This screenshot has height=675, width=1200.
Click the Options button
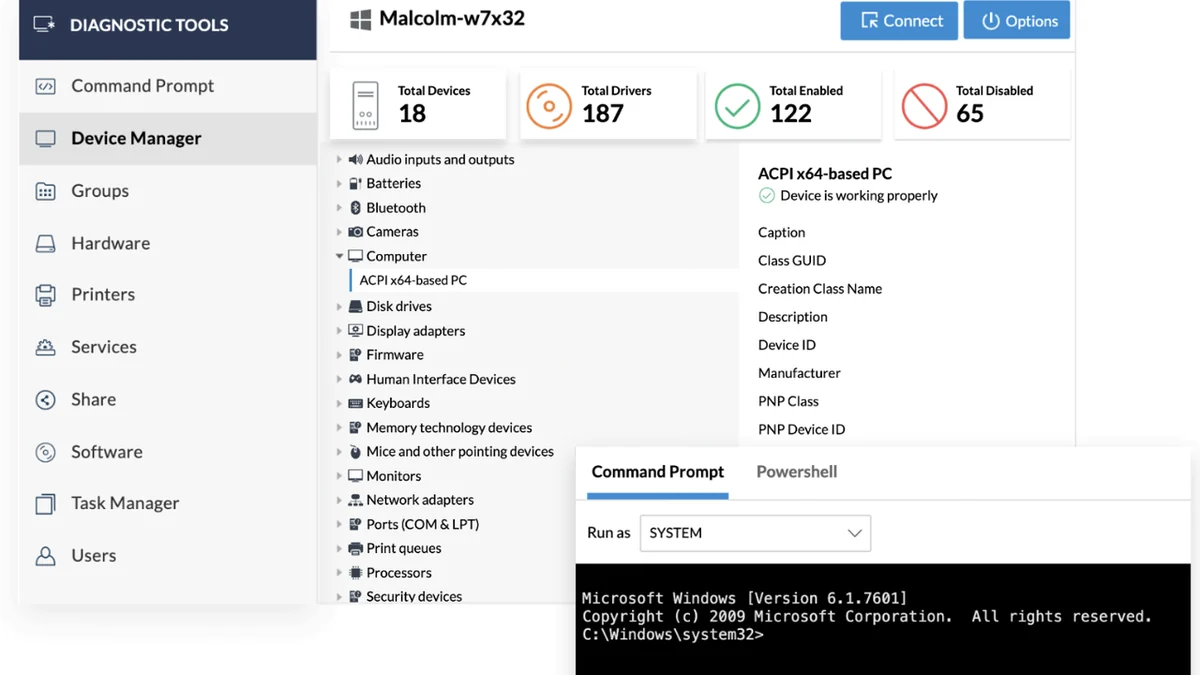[1016, 21]
